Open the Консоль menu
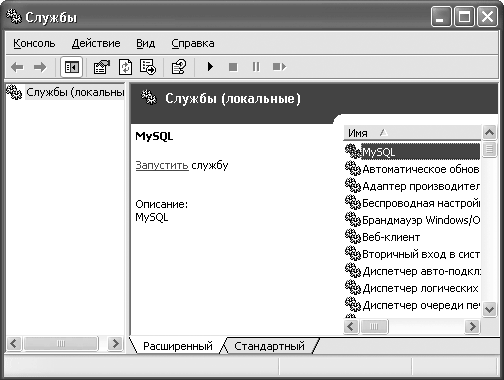The height and width of the screenshot is (380, 504). (x=34, y=43)
